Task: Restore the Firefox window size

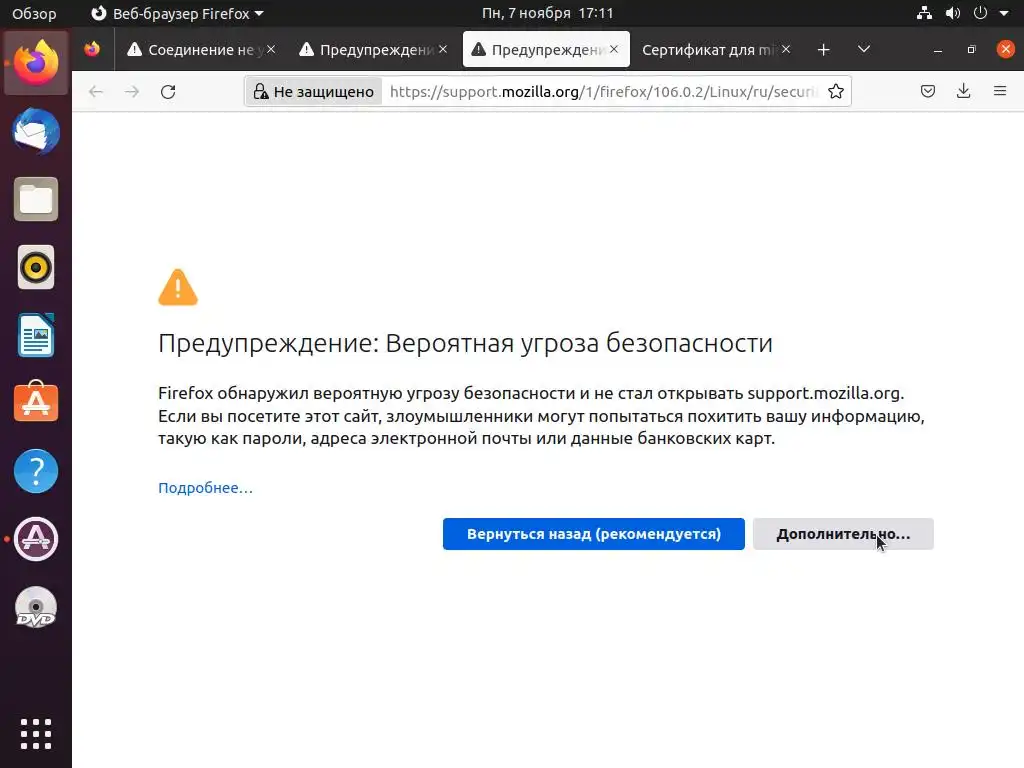Action: click(x=971, y=50)
